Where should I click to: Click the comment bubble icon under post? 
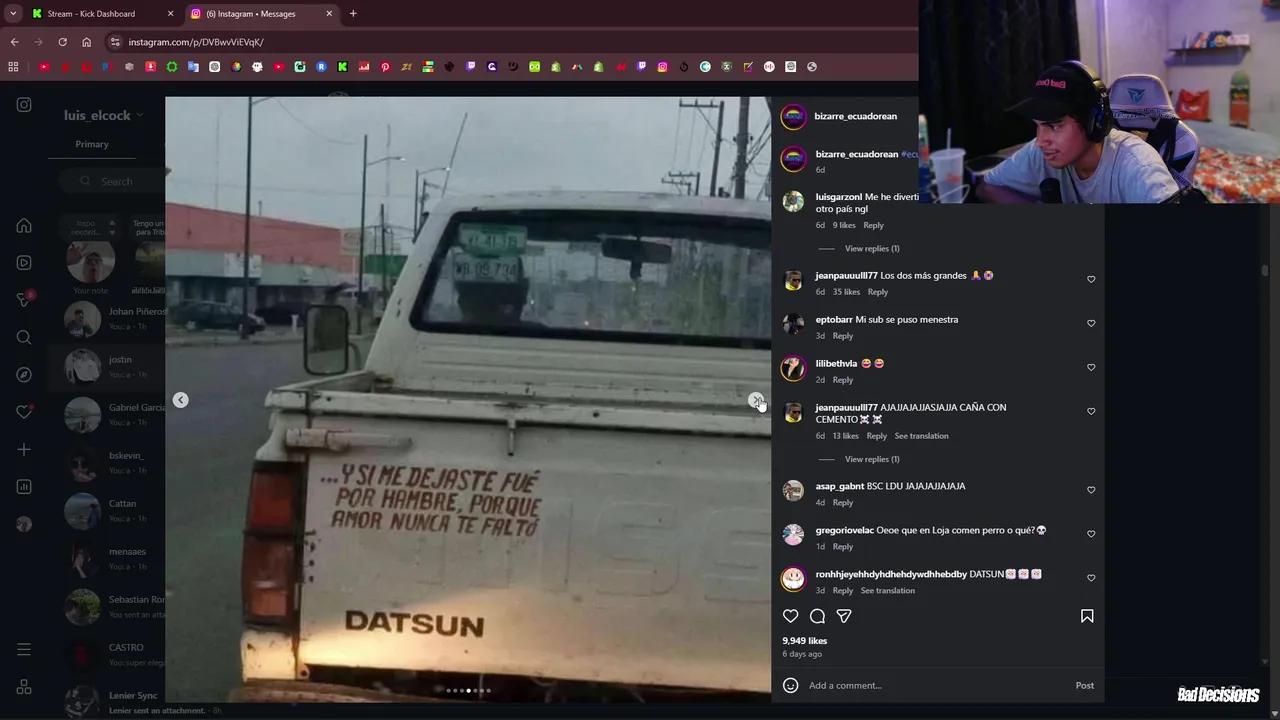tap(817, 616)
